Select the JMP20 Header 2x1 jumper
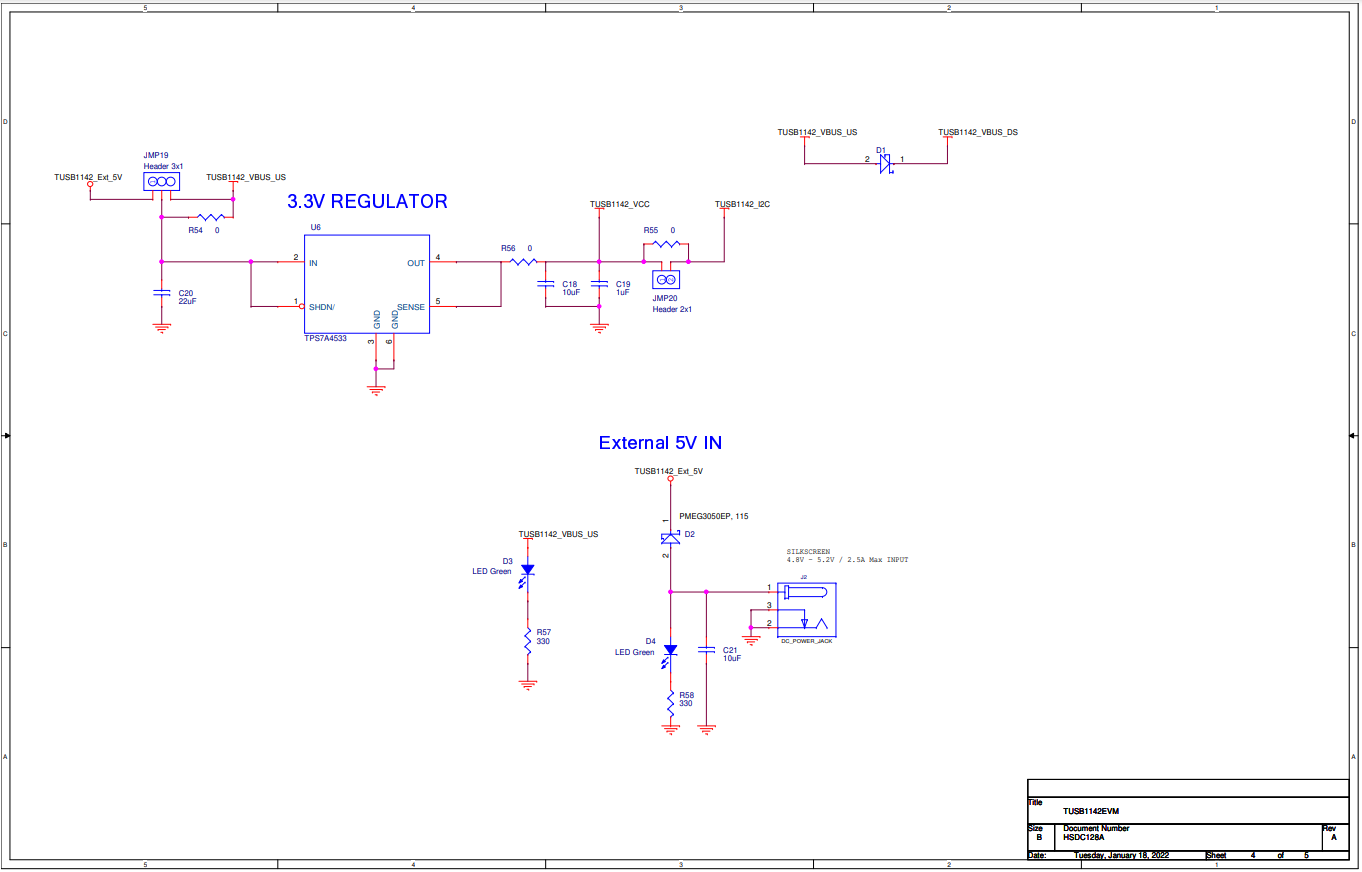 point(665,280)
